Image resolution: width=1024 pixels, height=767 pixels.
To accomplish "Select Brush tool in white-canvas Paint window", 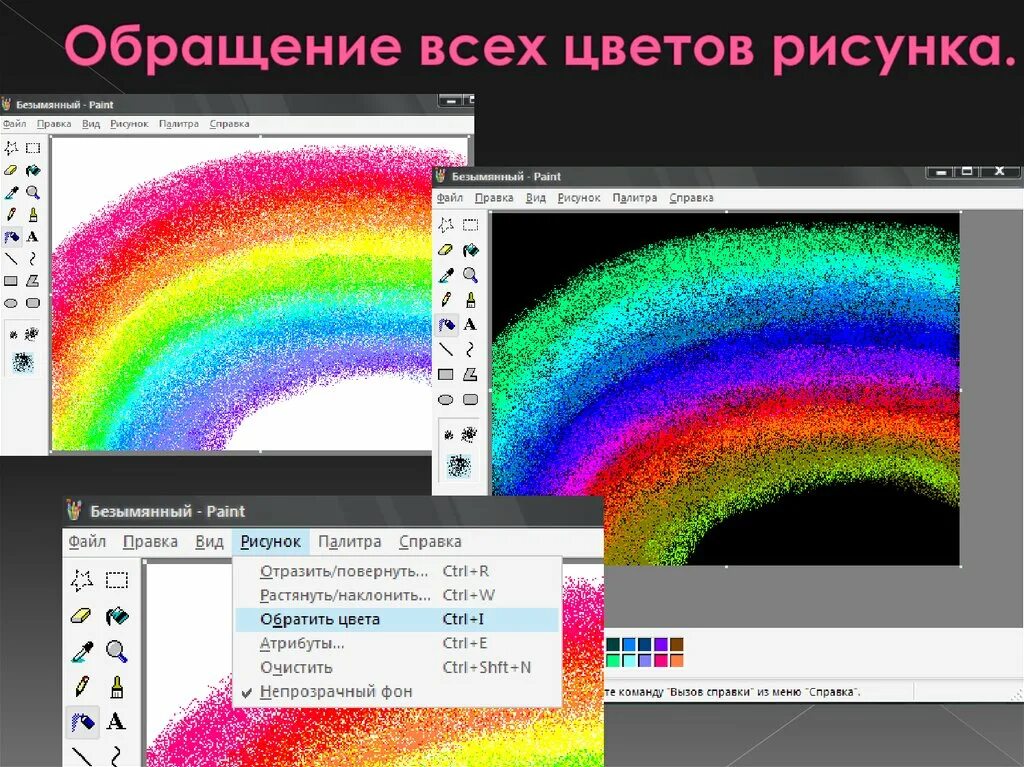I will pos(33,214).
